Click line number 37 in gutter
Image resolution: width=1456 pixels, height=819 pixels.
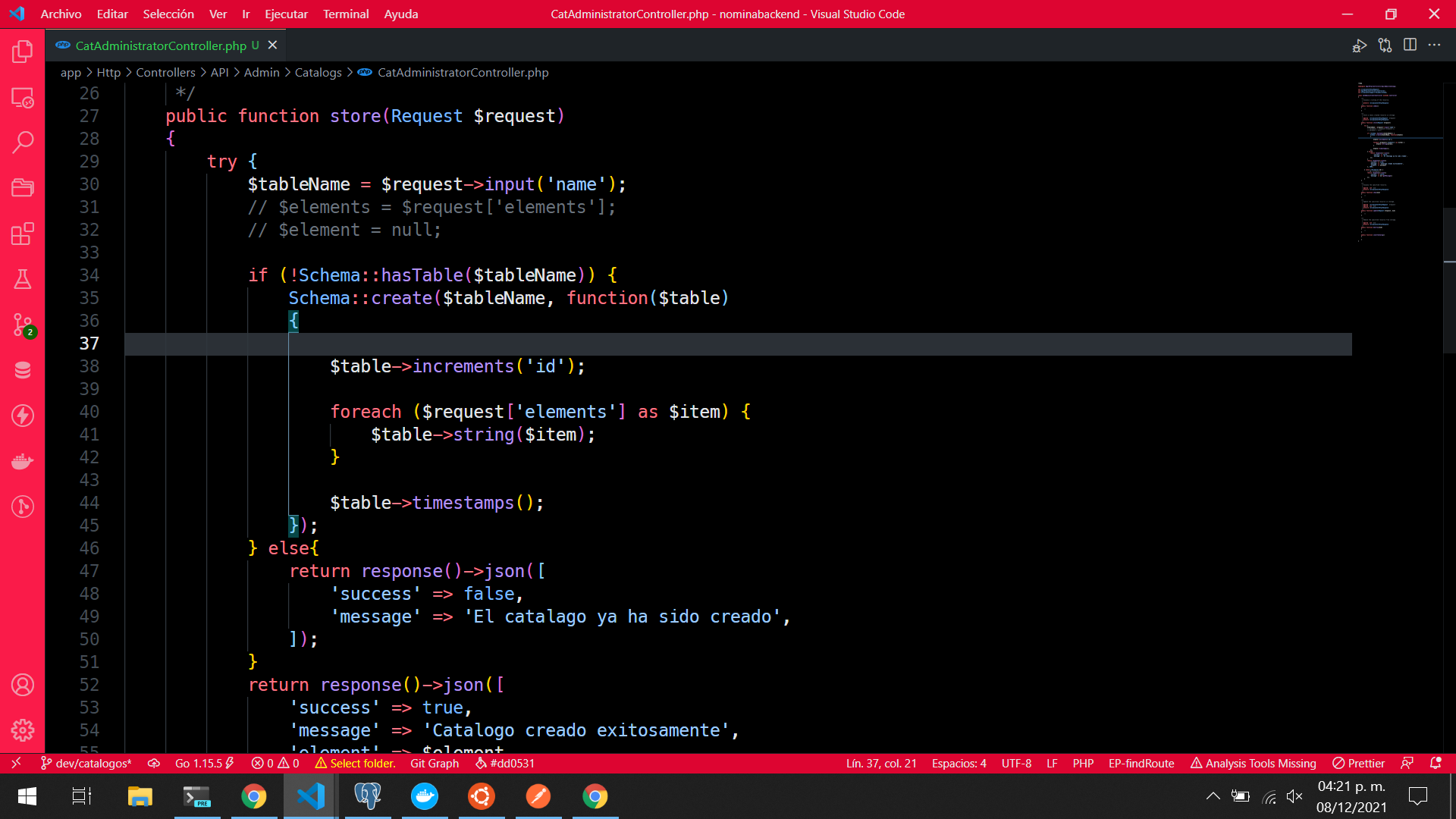point(89,344)
